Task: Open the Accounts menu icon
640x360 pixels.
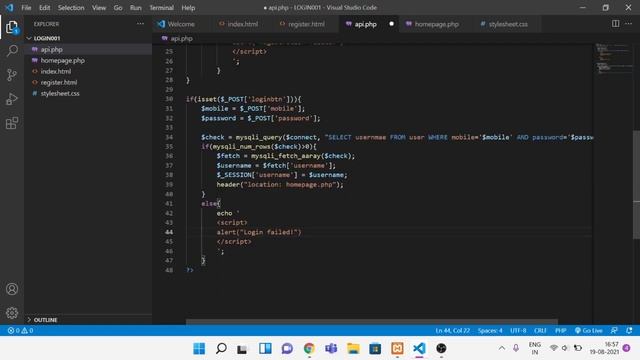Action: pyautogui.click(x=12, y=289)
